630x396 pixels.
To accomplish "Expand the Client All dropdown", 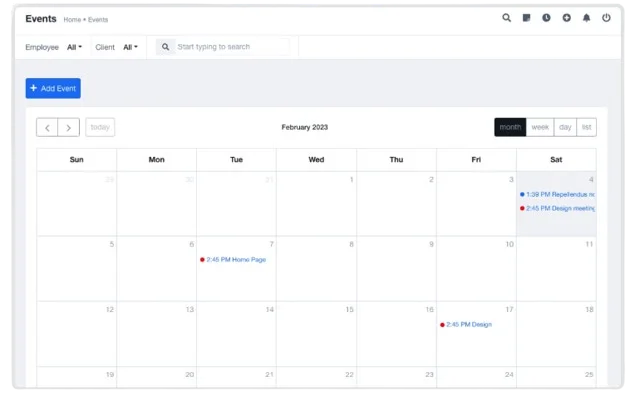I will 130,47.
